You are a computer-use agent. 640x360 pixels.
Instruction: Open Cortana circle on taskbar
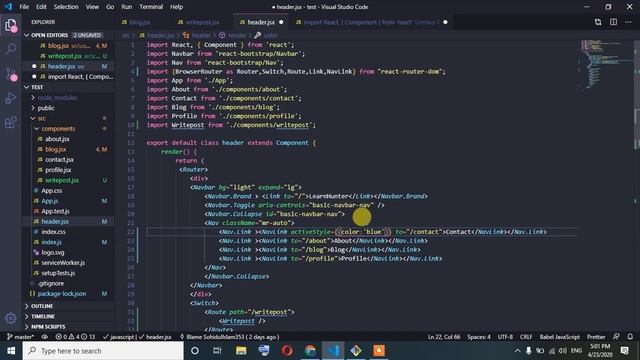[x=195, y=351]
